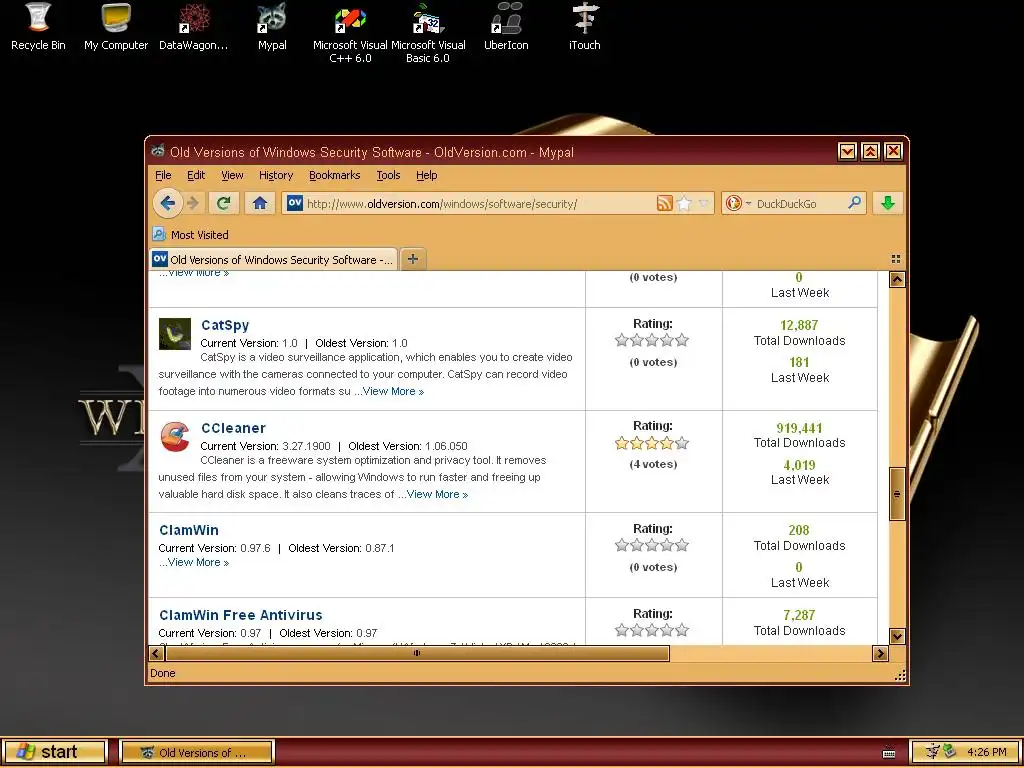Click CatSpy's 12,887 total downloads figure

[799, 325]
